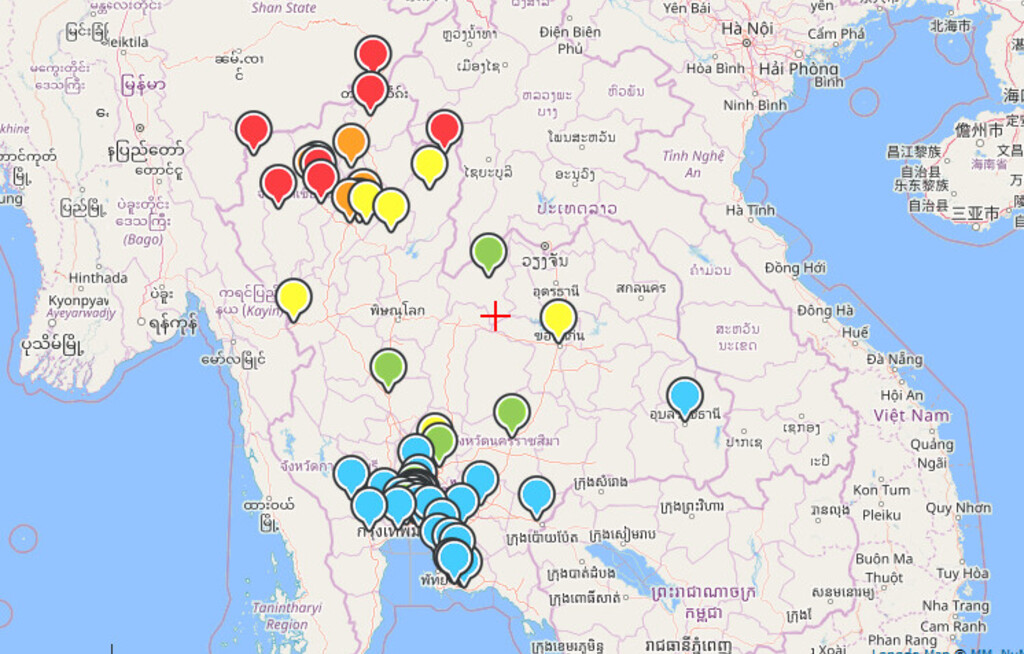Click the Pleiku city label
The height and width of the screenshot is (654, 1024).
pyautogui.click(x=881, y=515)
